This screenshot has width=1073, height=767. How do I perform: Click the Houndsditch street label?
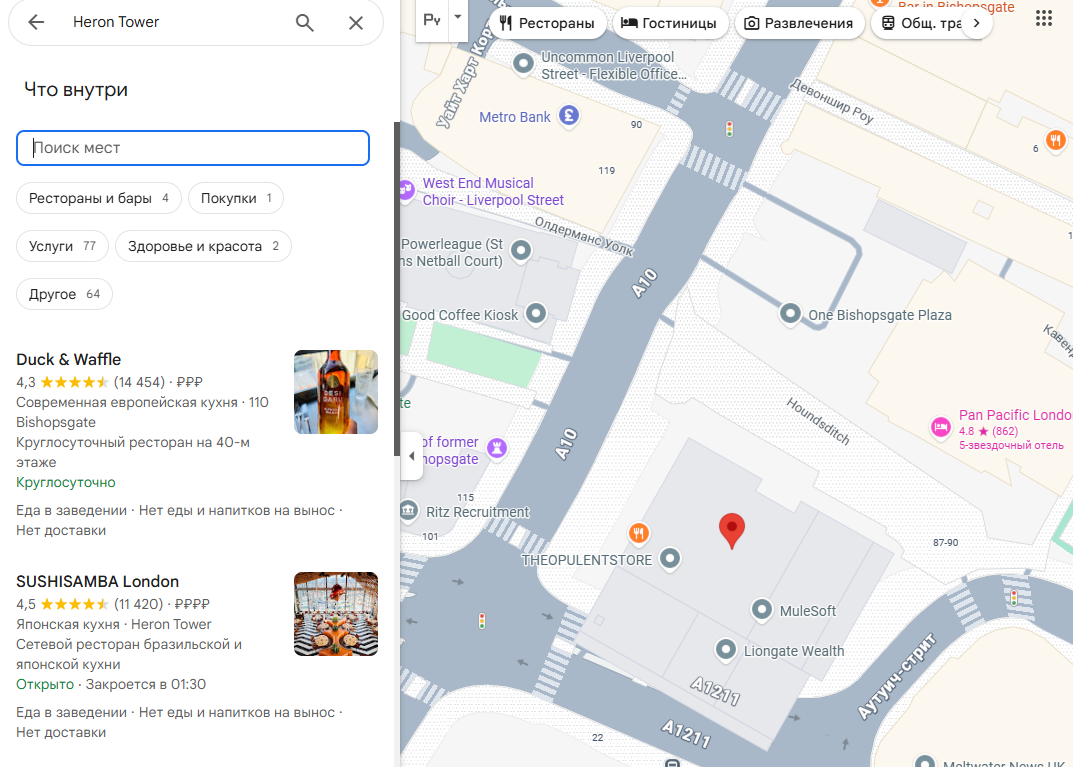tap(818, 421)
